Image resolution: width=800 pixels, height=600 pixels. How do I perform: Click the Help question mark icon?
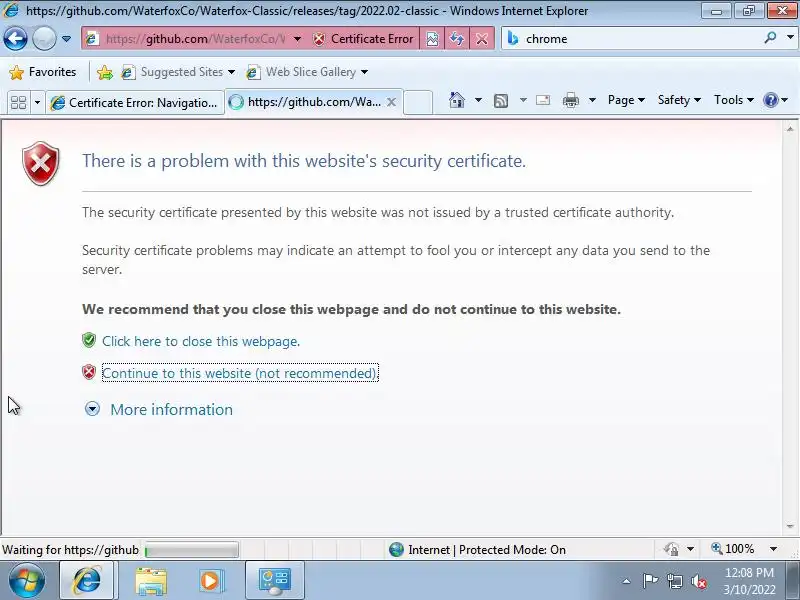point(770,100)
